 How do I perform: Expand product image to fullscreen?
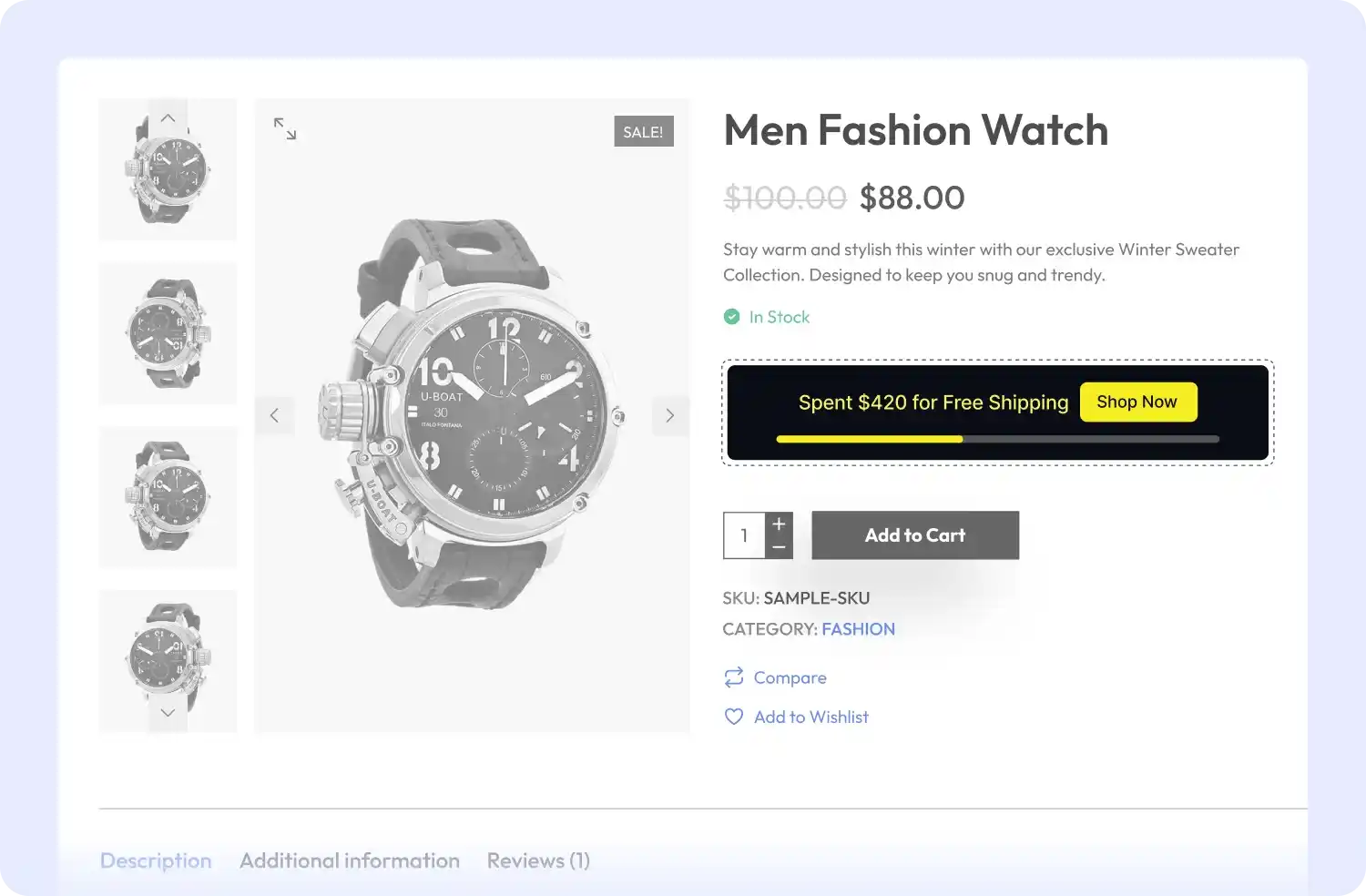285,129
